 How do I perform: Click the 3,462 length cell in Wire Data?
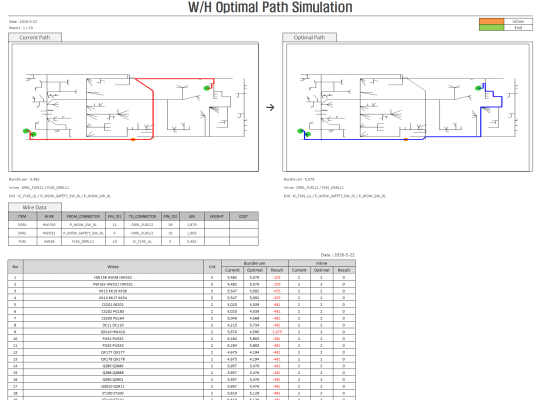click(x=192, y=241)
